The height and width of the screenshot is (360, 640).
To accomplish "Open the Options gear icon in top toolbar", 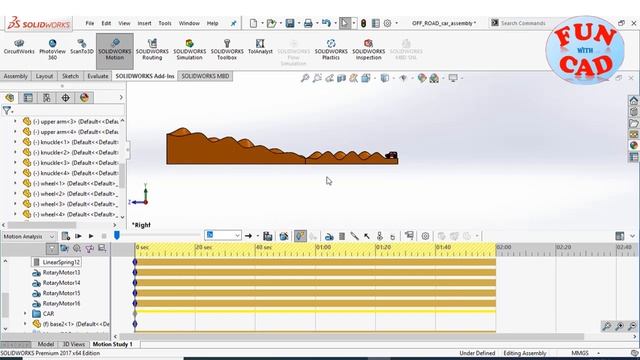I will pos(387,23).
